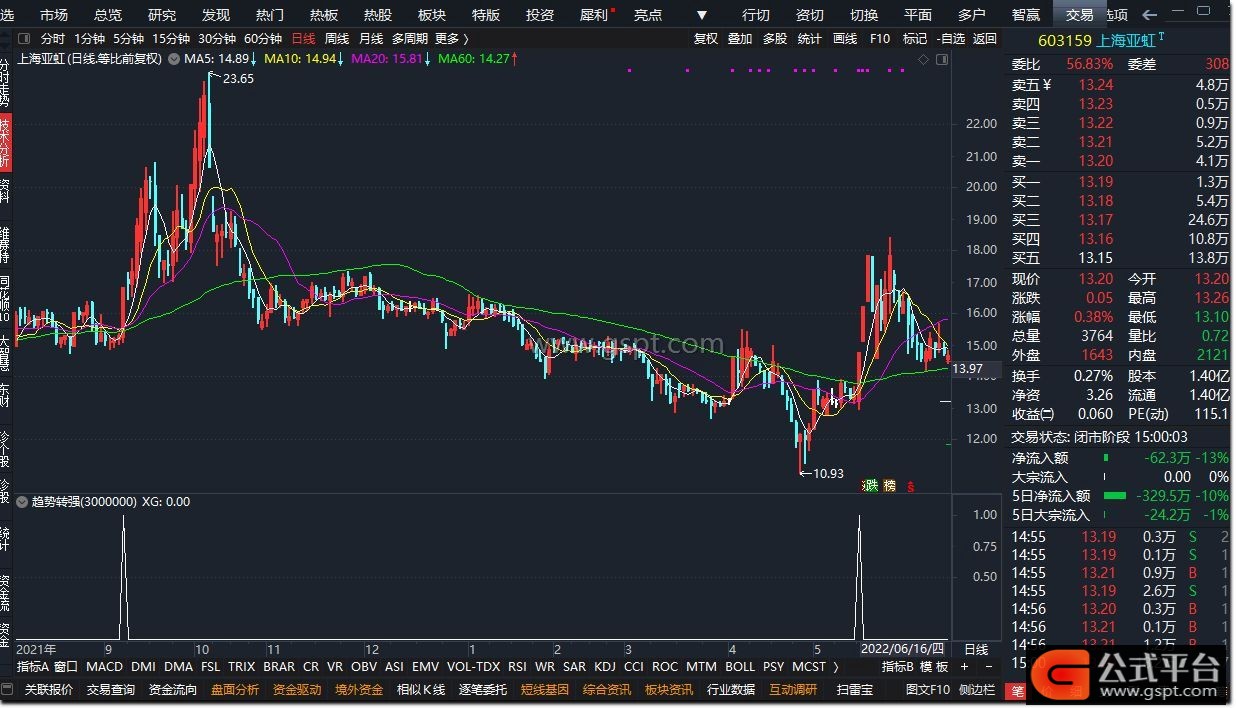Screen dimensions: 1236x708
Task: Open the 模板 template option
Action: (x=933, y=666)
